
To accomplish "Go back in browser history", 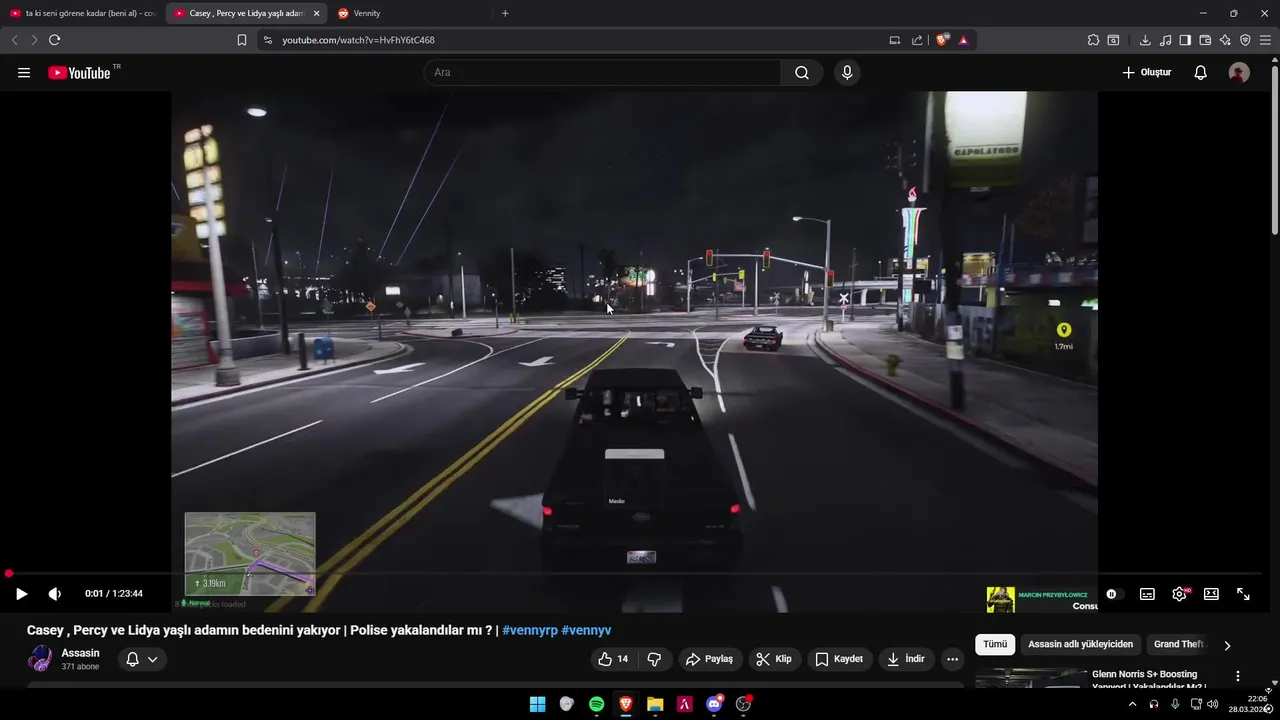I will [14, 40].
